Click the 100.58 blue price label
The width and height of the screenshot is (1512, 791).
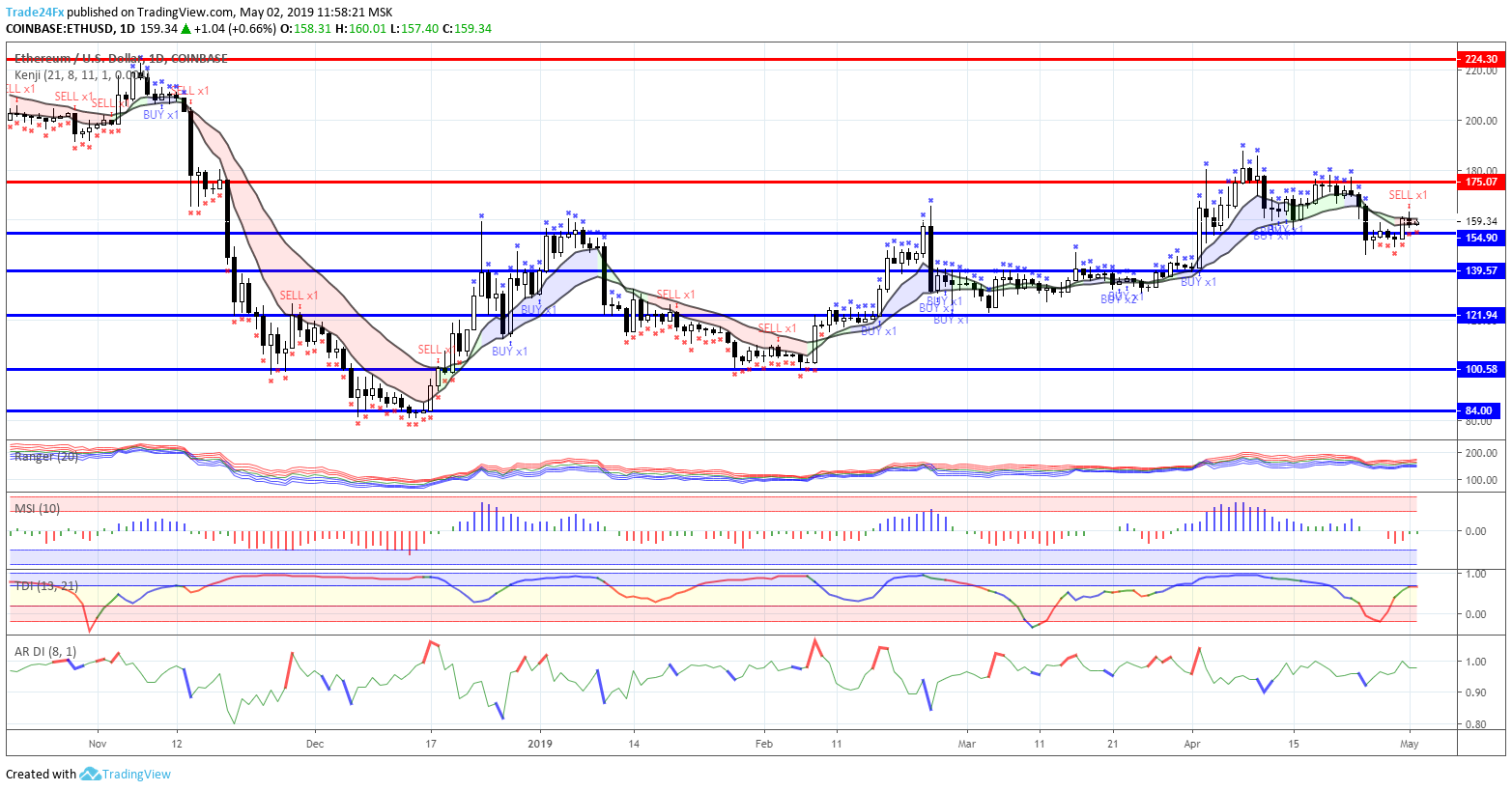(x=1481, y=369)
